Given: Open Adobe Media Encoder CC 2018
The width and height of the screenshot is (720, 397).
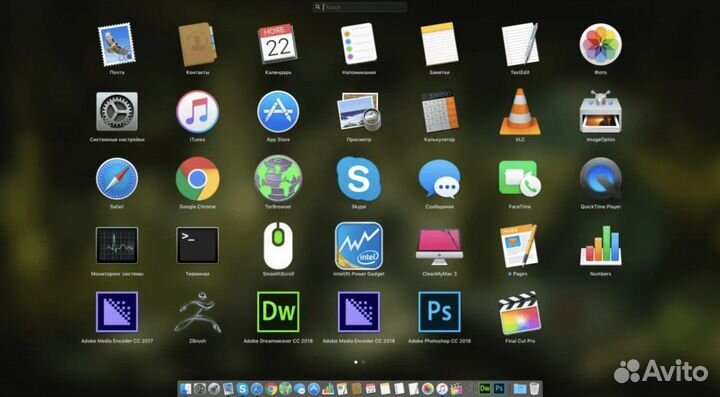Looking at the screenshot, I should tap(359, 312).
